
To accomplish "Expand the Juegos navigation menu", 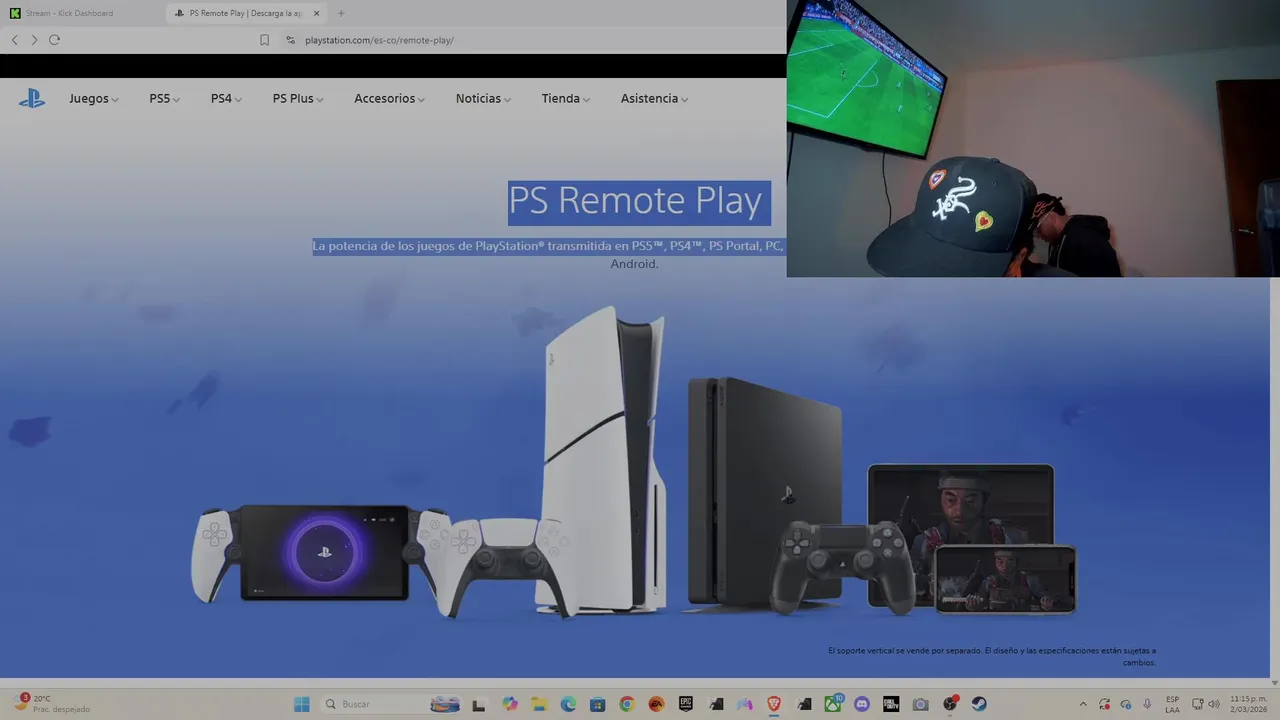I will pos(94,98).
